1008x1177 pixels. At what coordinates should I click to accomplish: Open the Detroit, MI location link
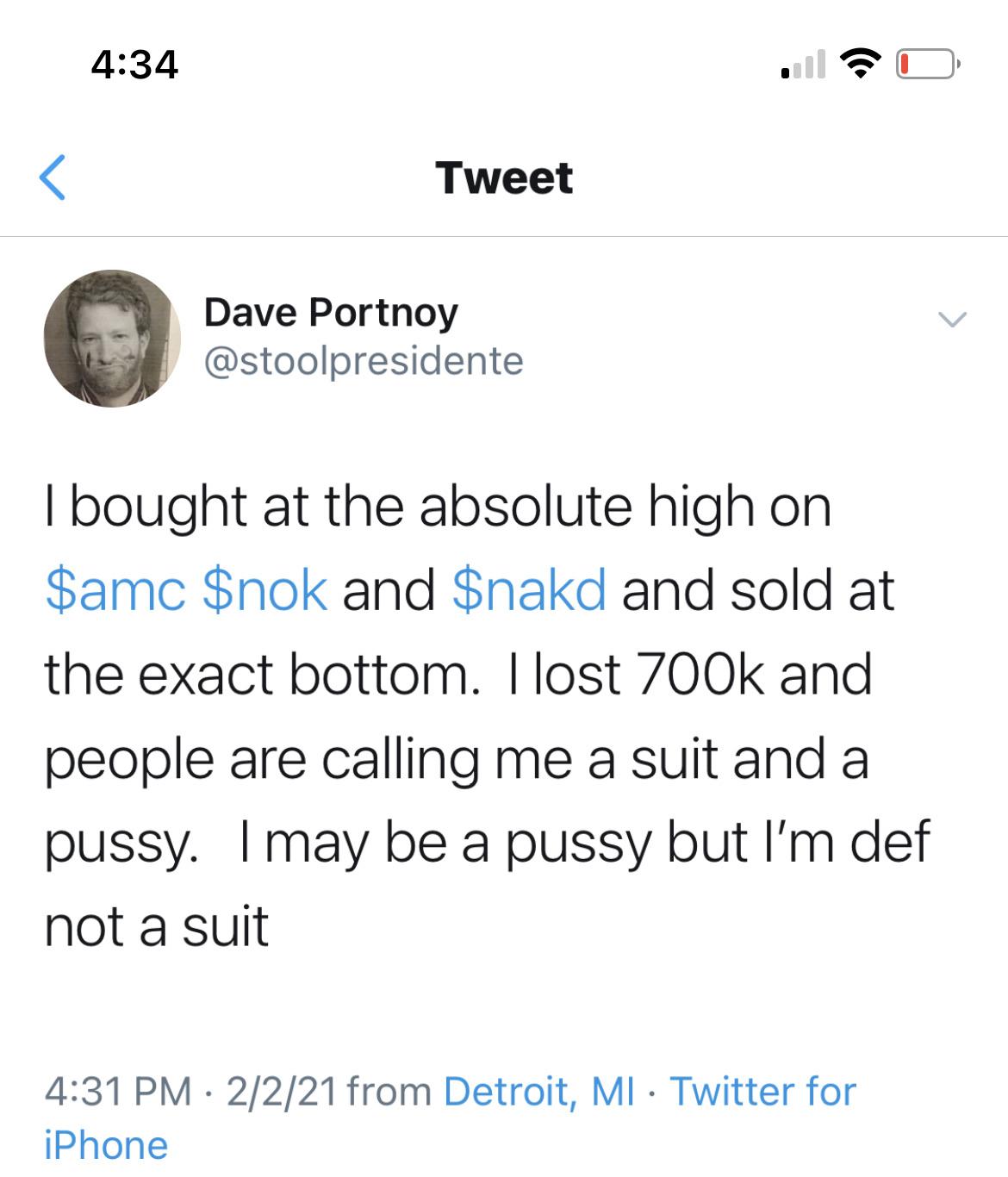pos(538,1092)
